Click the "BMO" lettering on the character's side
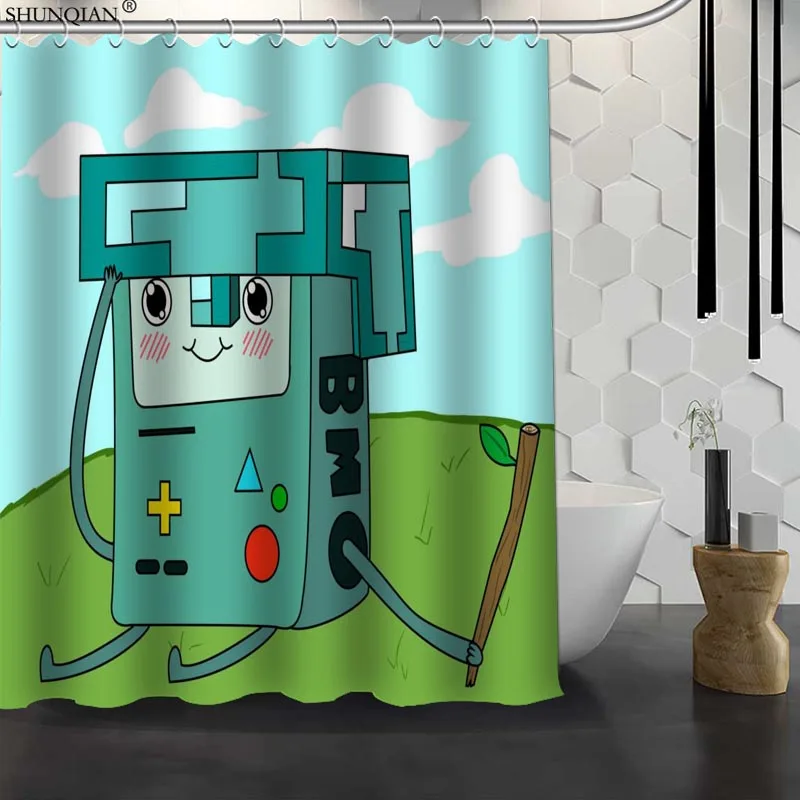Screen dimensions: 800x800 pos(343,471)
